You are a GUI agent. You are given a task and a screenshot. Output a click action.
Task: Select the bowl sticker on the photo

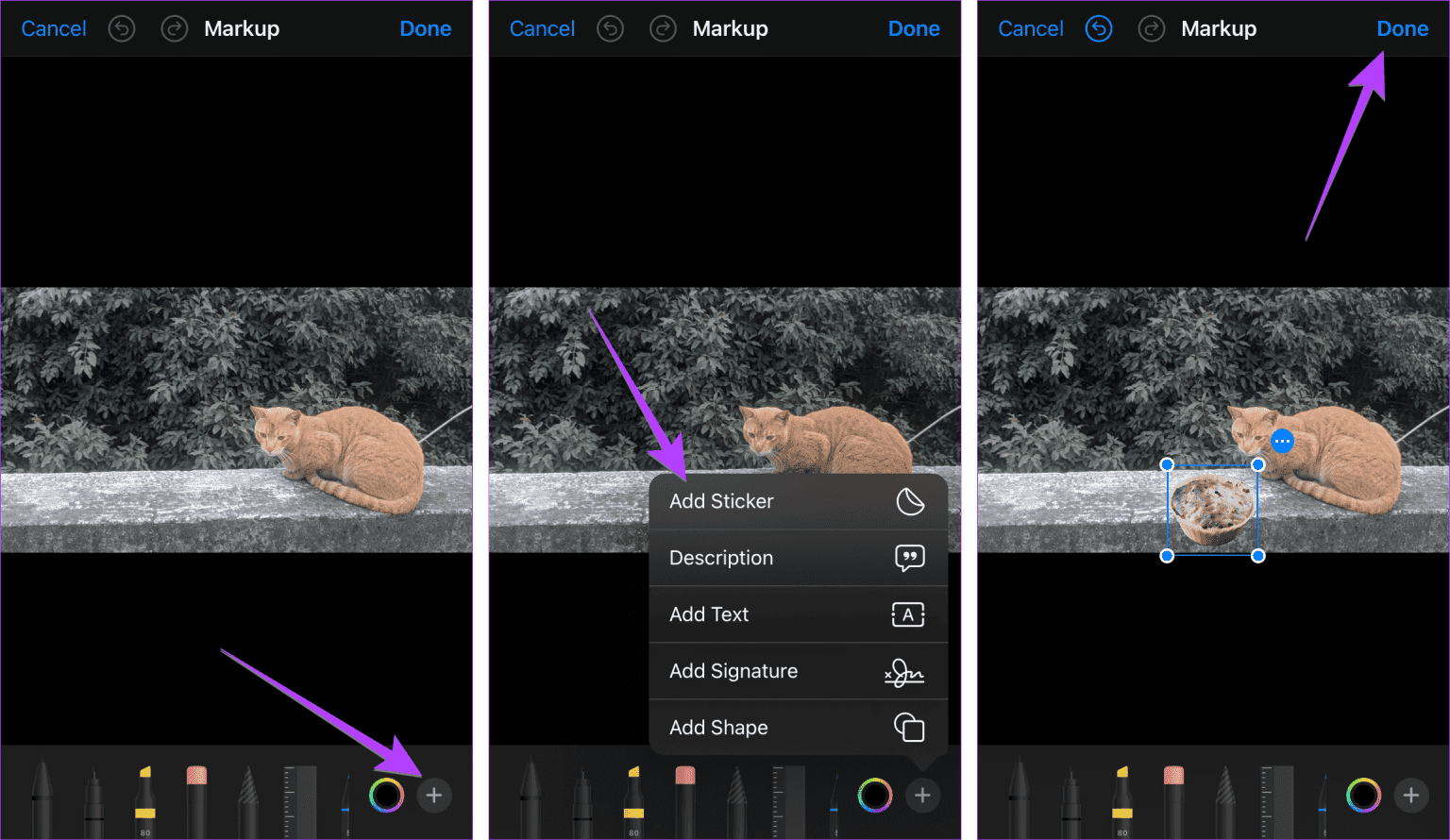pos(1212,511)
